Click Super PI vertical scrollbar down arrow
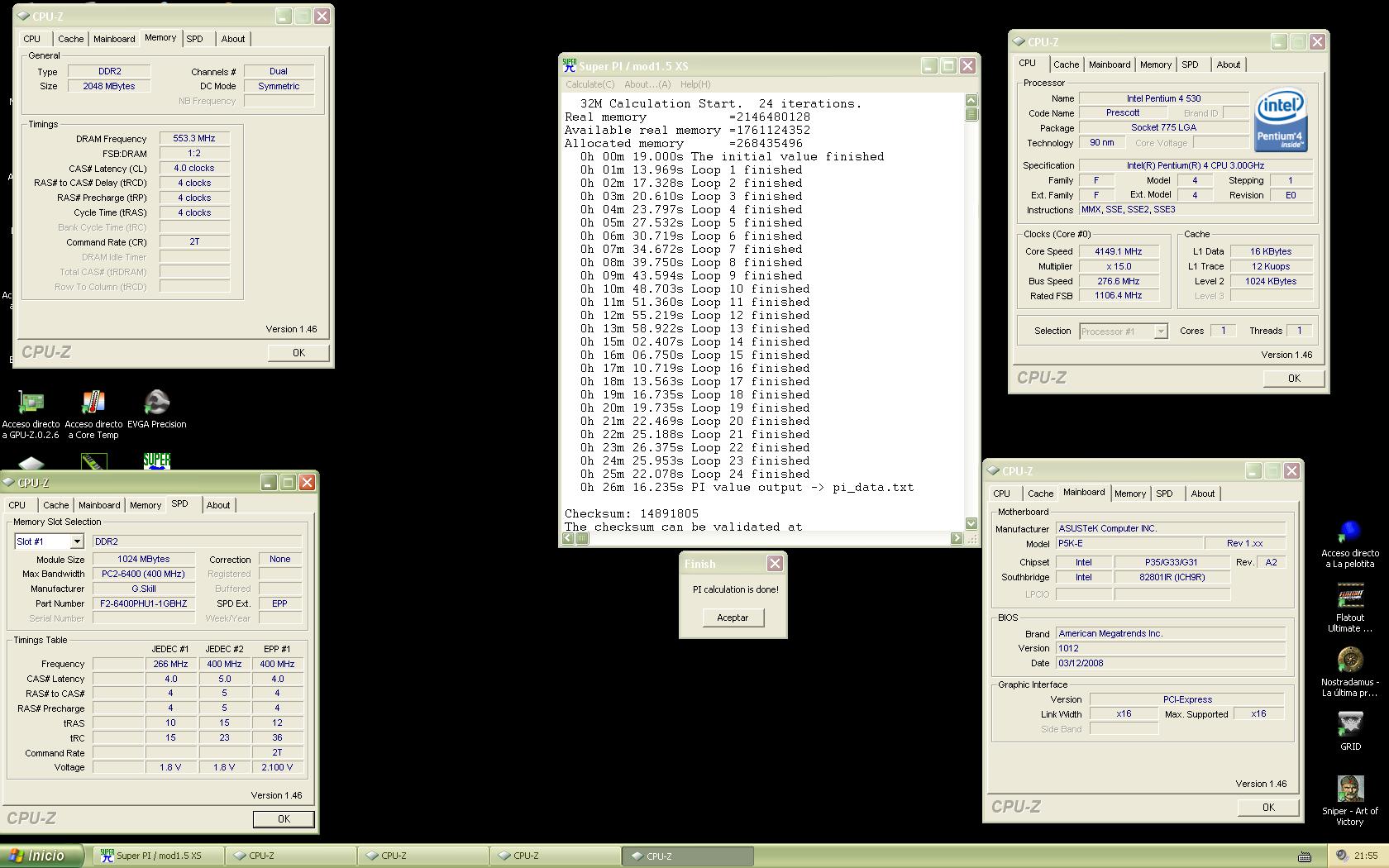The image size is (1389, 868). coord(971,523)
